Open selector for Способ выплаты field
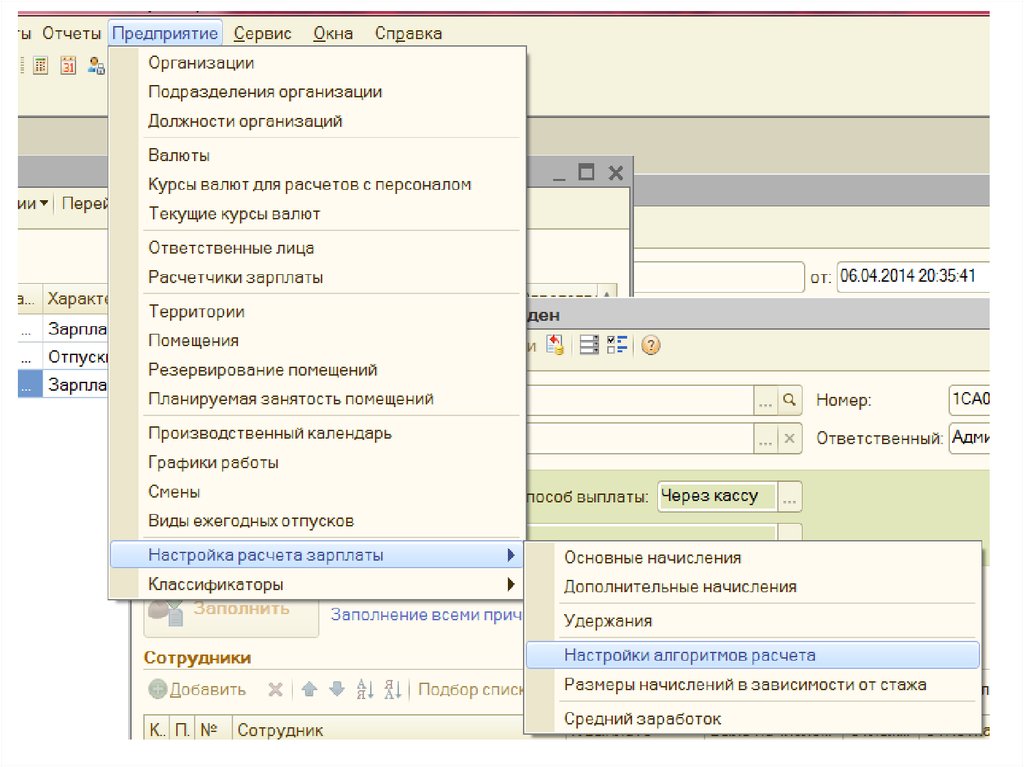This screenshot has height=767, width=1024. [790, 496]
